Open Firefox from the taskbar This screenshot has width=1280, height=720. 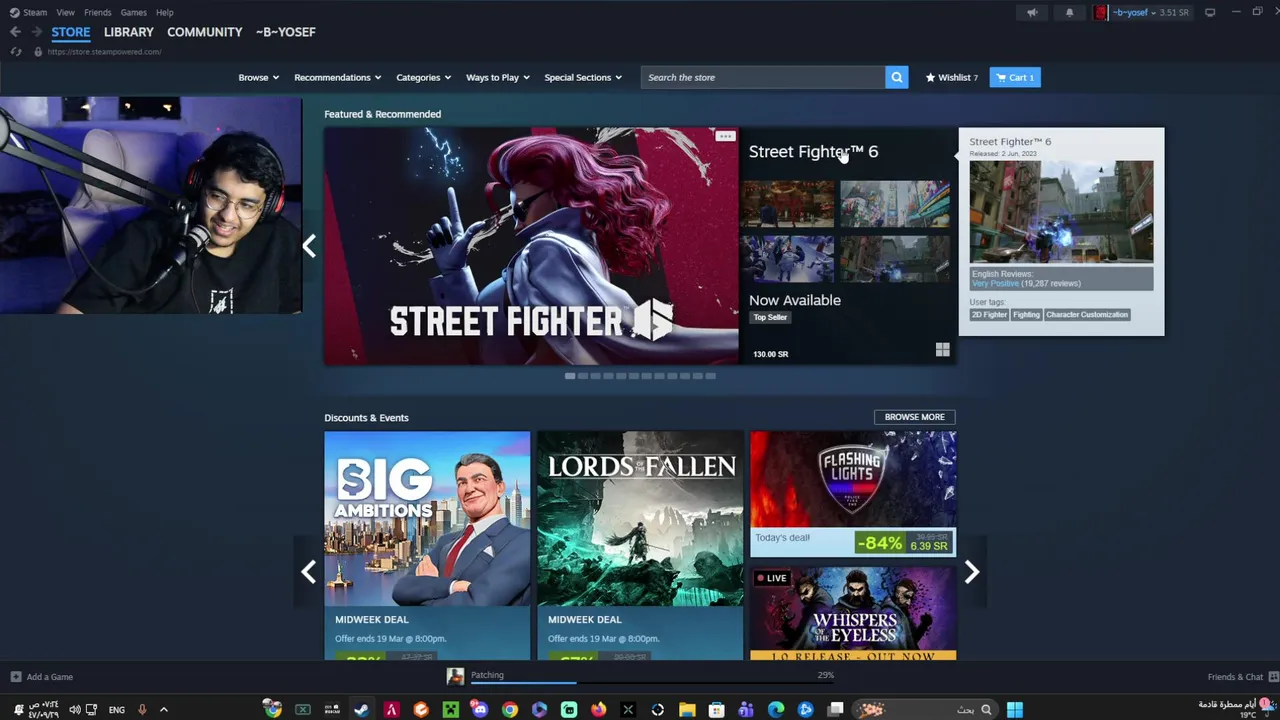(598, 710)
